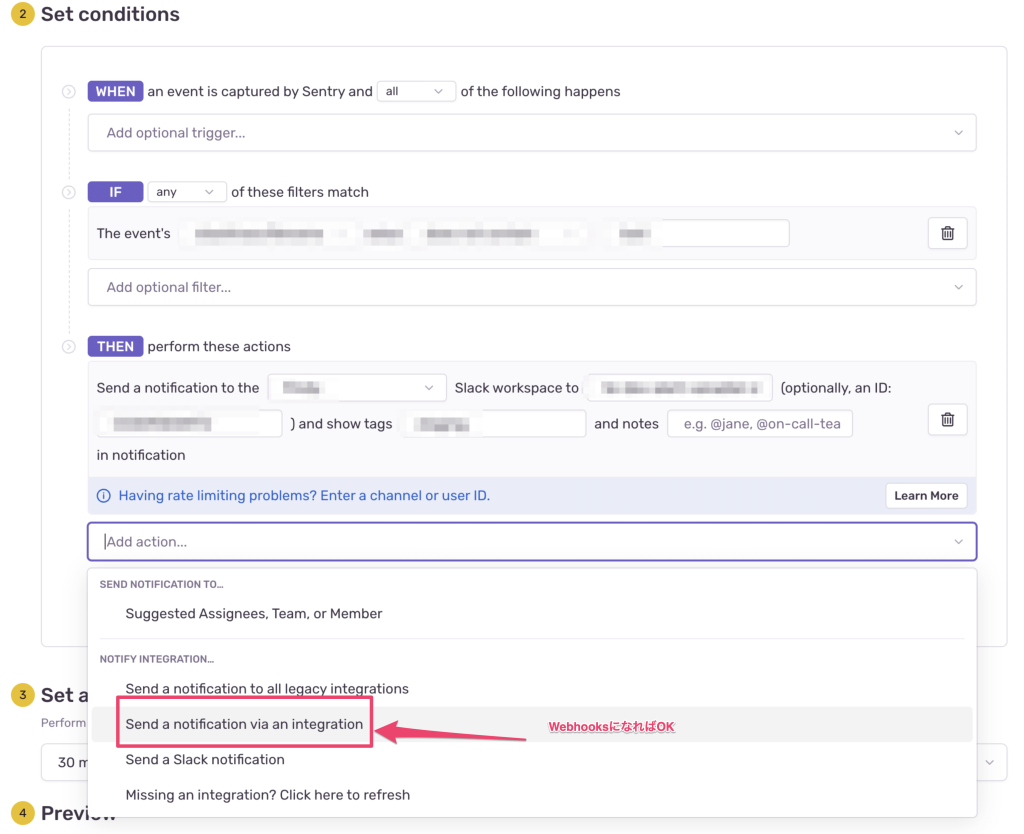This screenshot has width=1024, height=834.
Task: Expand the Add optional trigger dropdown
Action: click(x=531, y=133)
